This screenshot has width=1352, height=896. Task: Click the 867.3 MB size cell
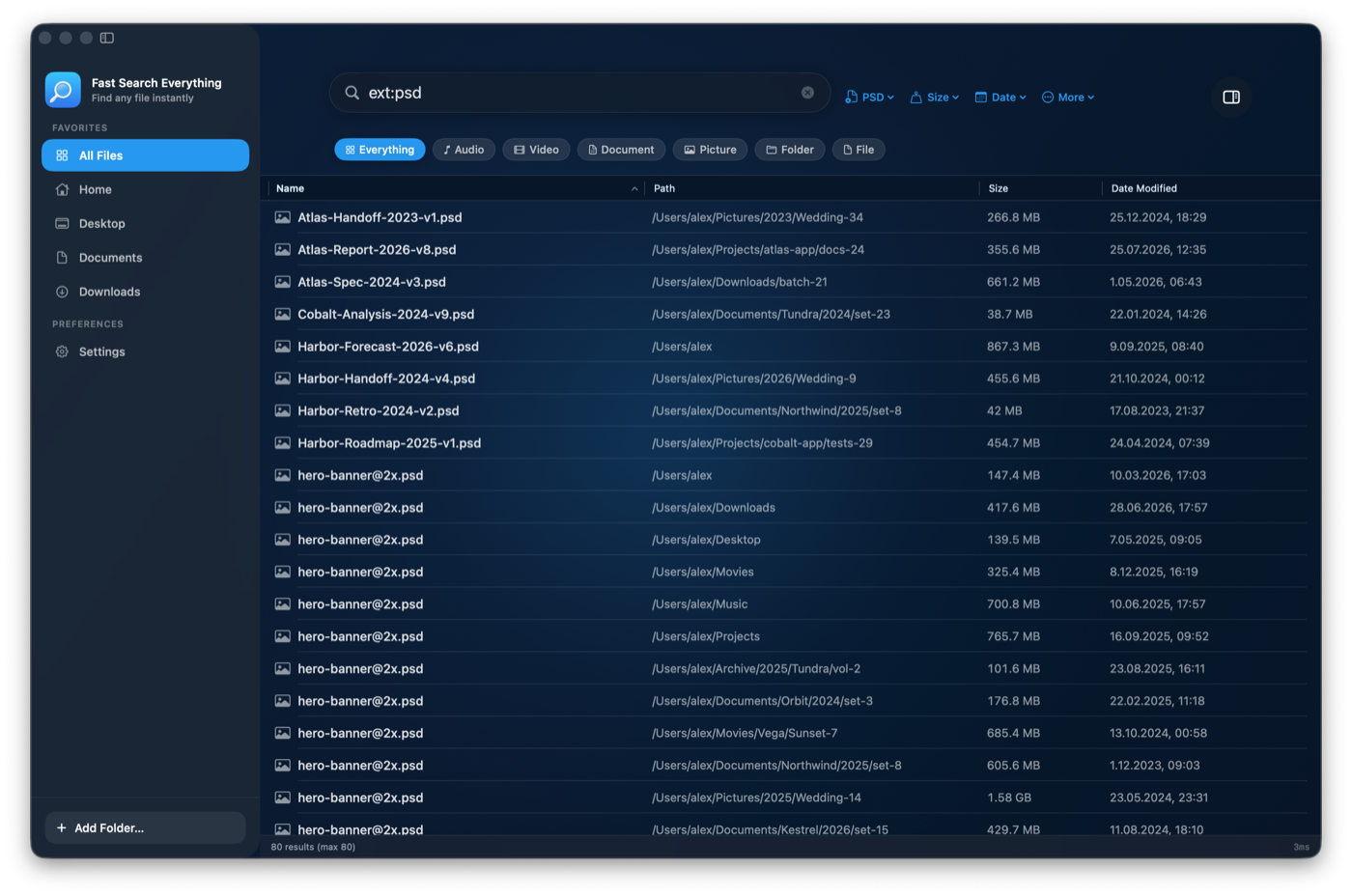point(1013,346)
